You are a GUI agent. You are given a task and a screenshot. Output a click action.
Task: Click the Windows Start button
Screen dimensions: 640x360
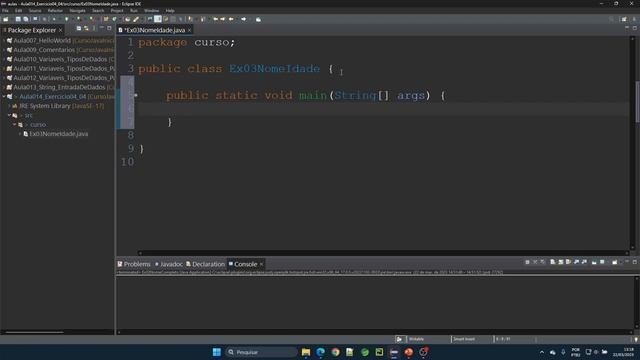[217, 352]
